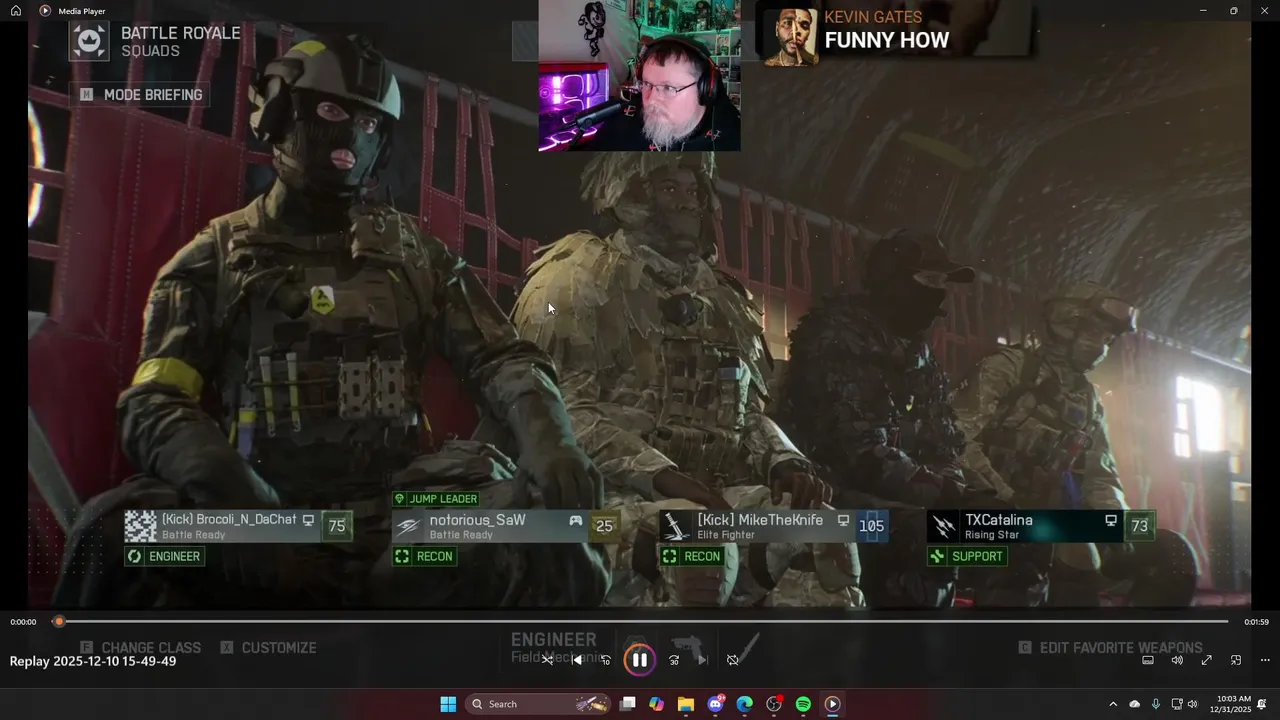Click the Media Player taskbar icon

tap(832, 704)
